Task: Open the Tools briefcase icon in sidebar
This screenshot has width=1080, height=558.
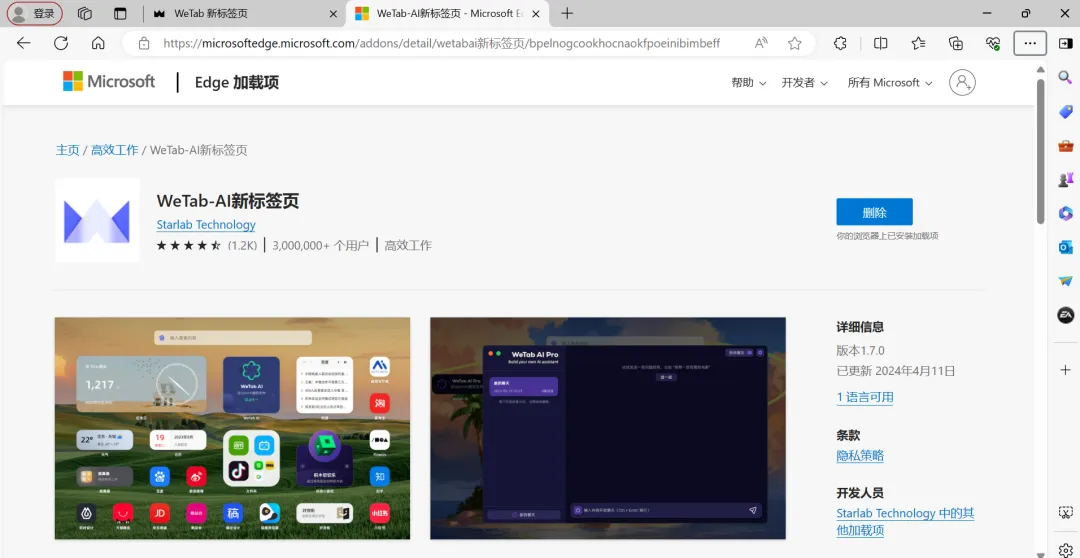Action: coord(1066,145)
